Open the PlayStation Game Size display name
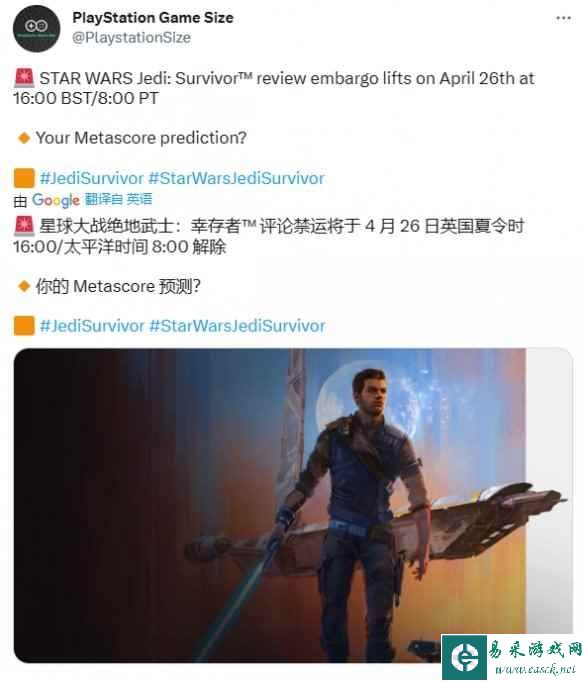This screenshot has width=584, height=681. tap(153, 18)
